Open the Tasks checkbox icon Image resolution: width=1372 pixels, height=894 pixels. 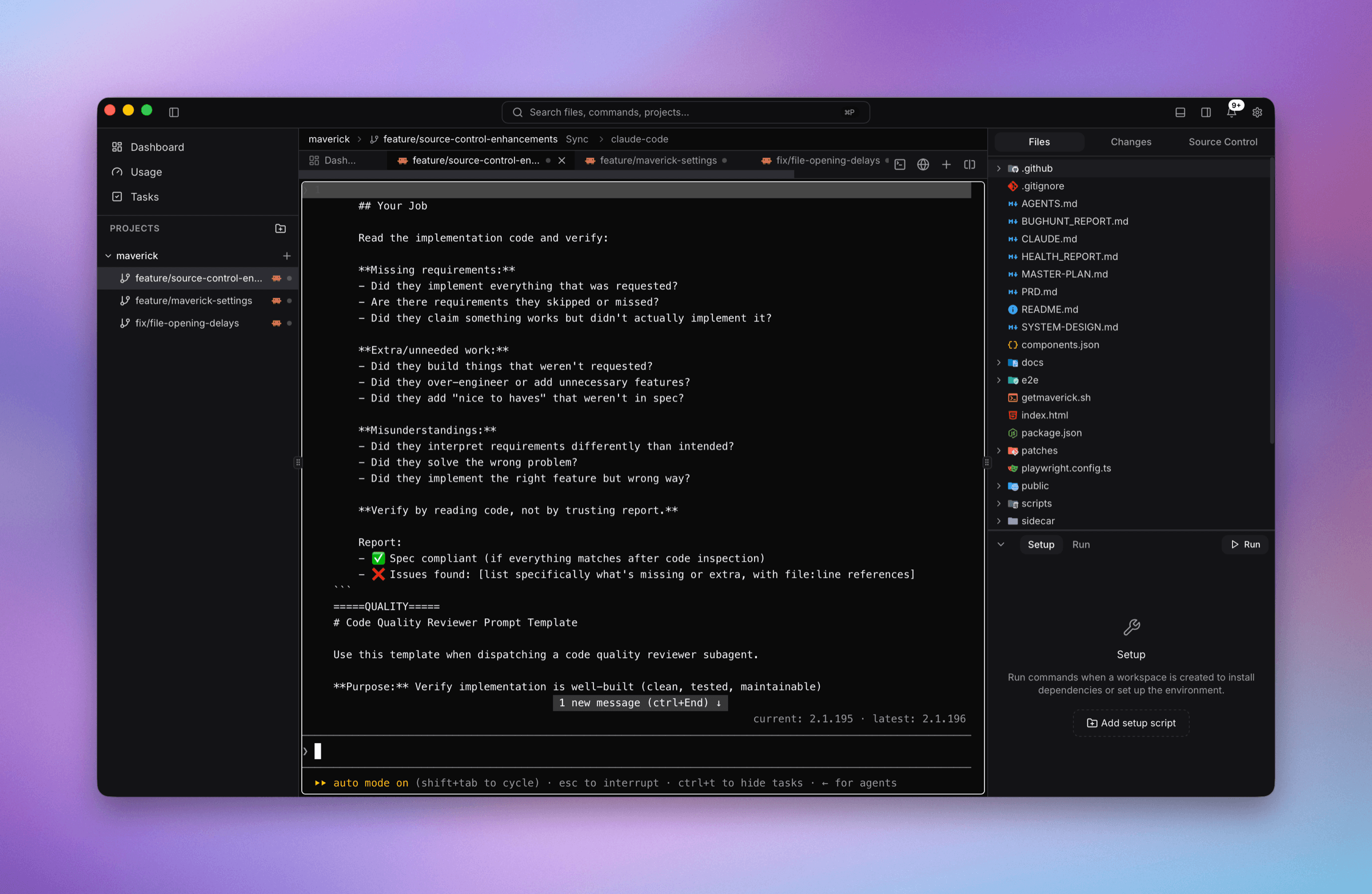coord(117,197)
